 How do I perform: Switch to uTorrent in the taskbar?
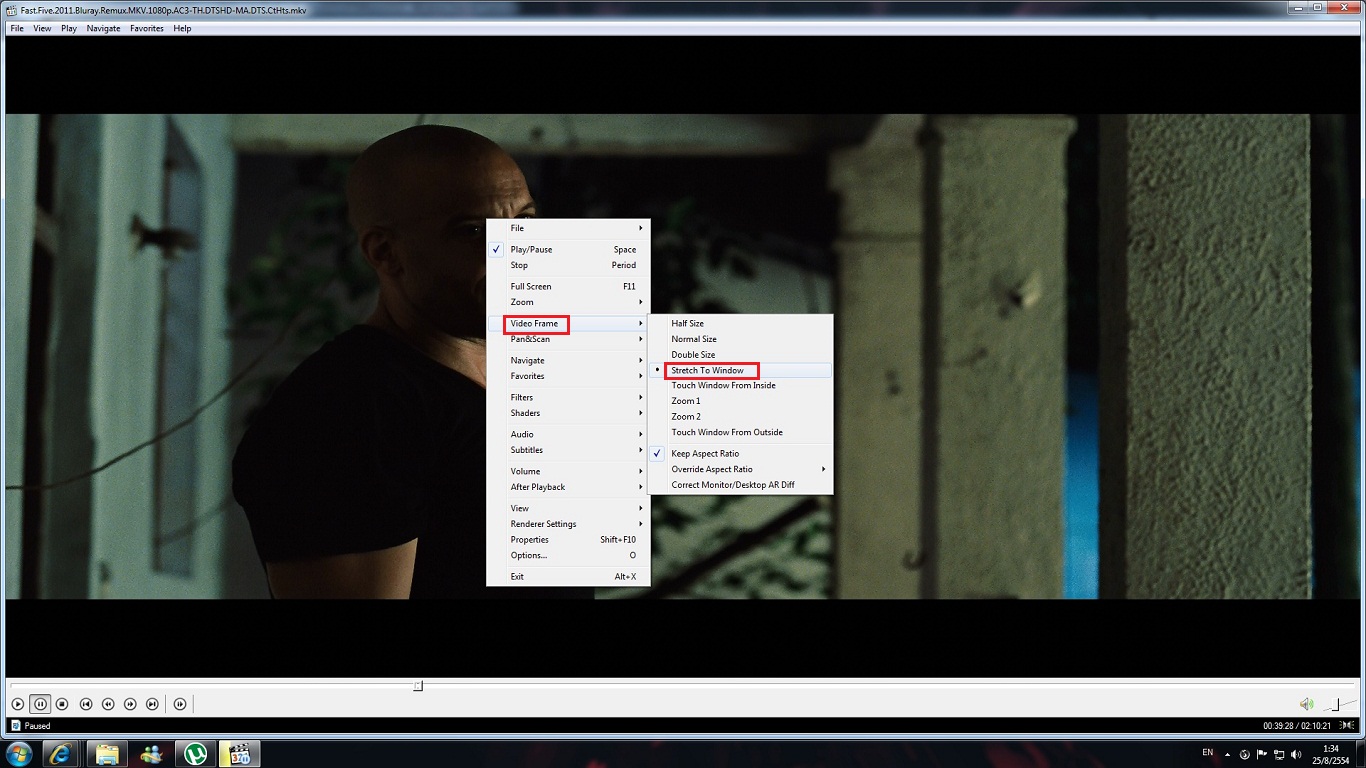tap(195, 753)
